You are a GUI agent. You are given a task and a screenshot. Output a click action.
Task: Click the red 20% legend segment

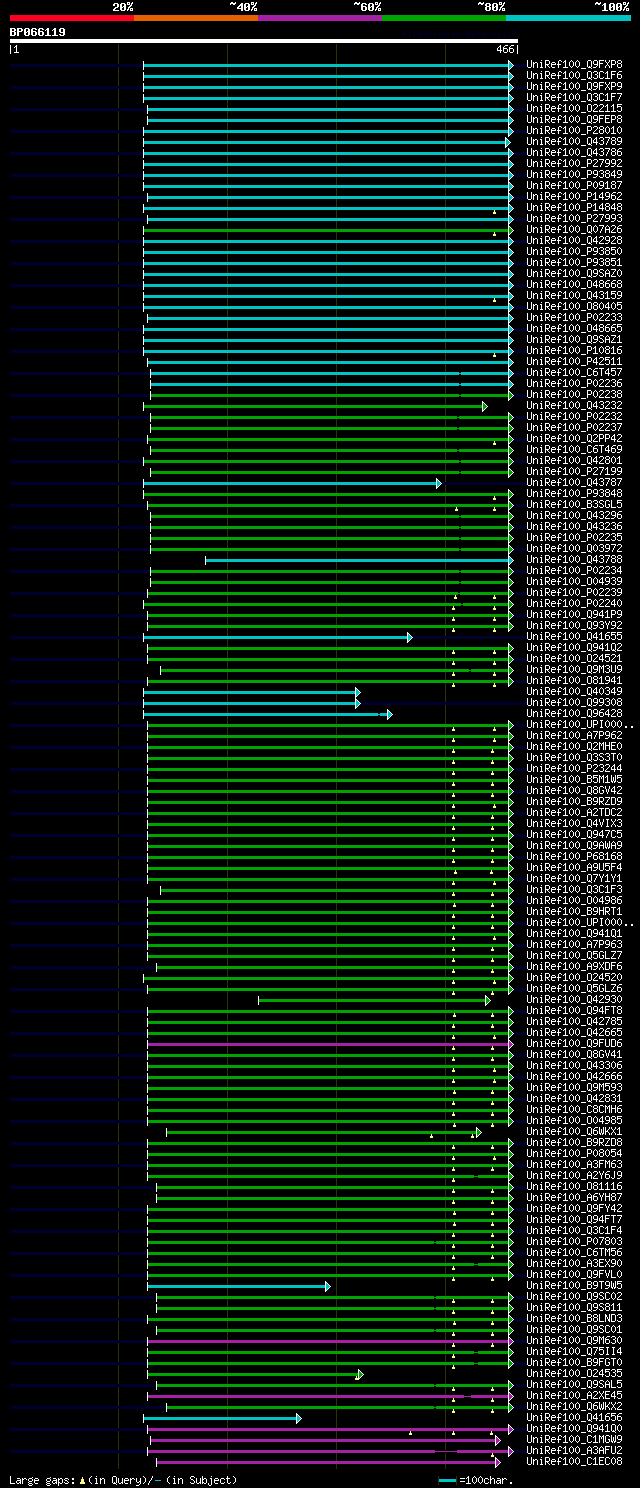[71, 18]
